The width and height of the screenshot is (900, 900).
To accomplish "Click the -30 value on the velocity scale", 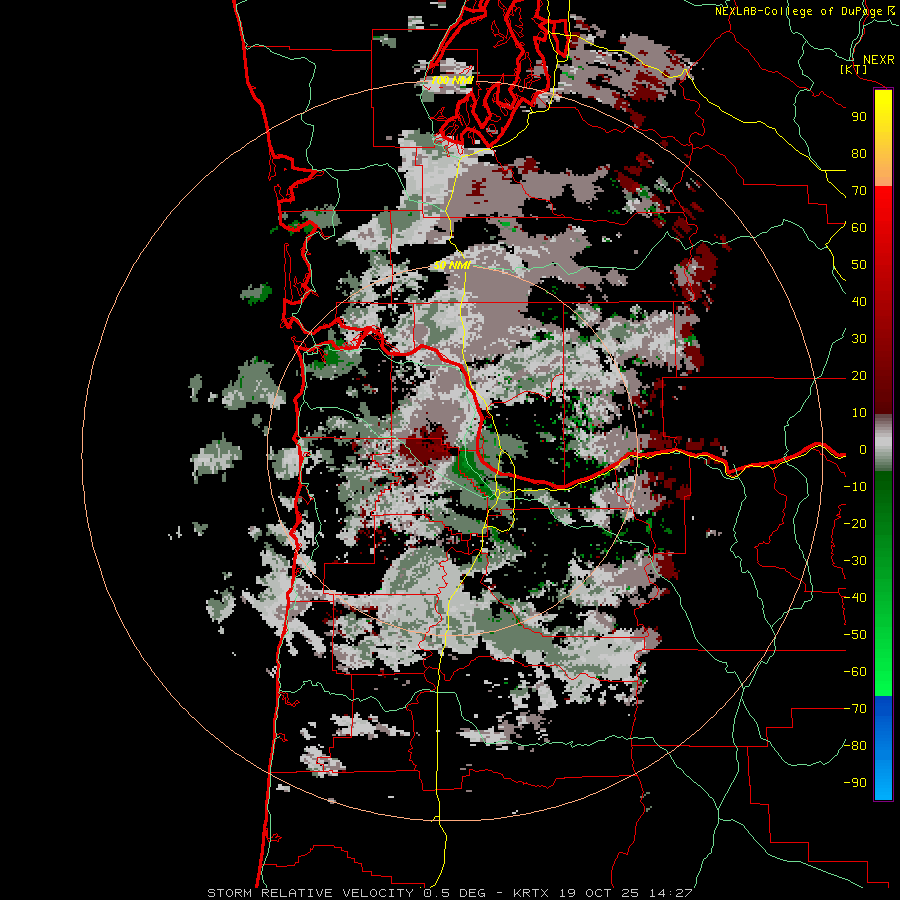I will click(x=855, y=561).
